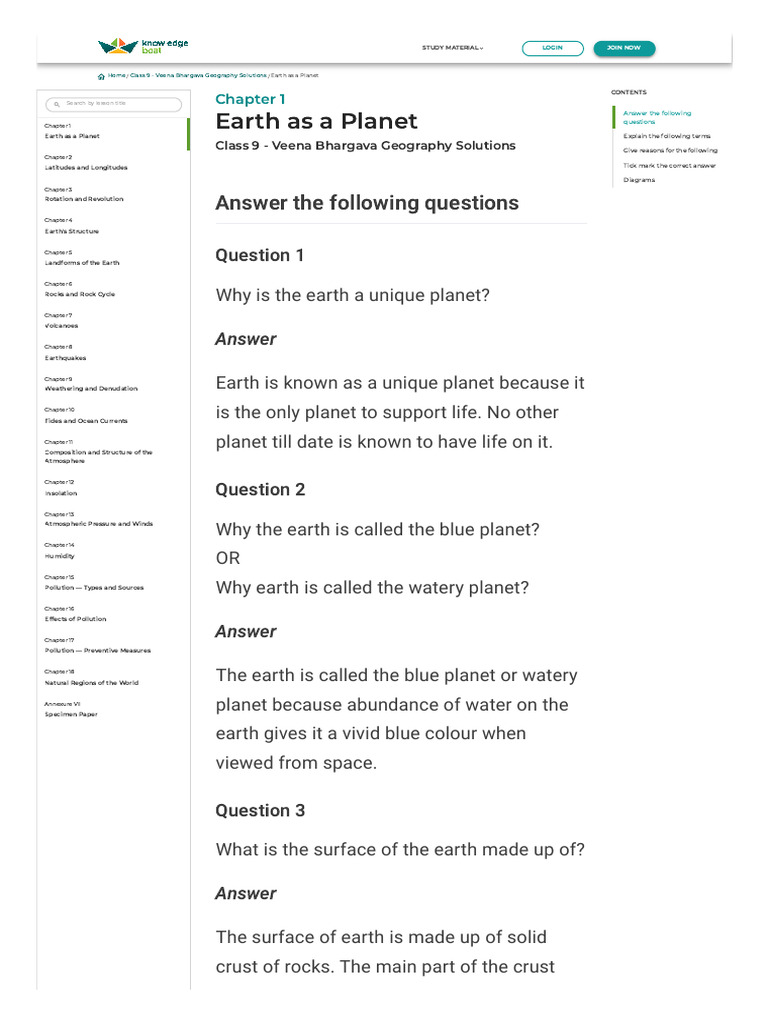Screen dimensions: 768x1024
Task: Open Class 9 Veena Bhargava breadcrumb link
Action: pyautogui.click(x=199, y=76)
